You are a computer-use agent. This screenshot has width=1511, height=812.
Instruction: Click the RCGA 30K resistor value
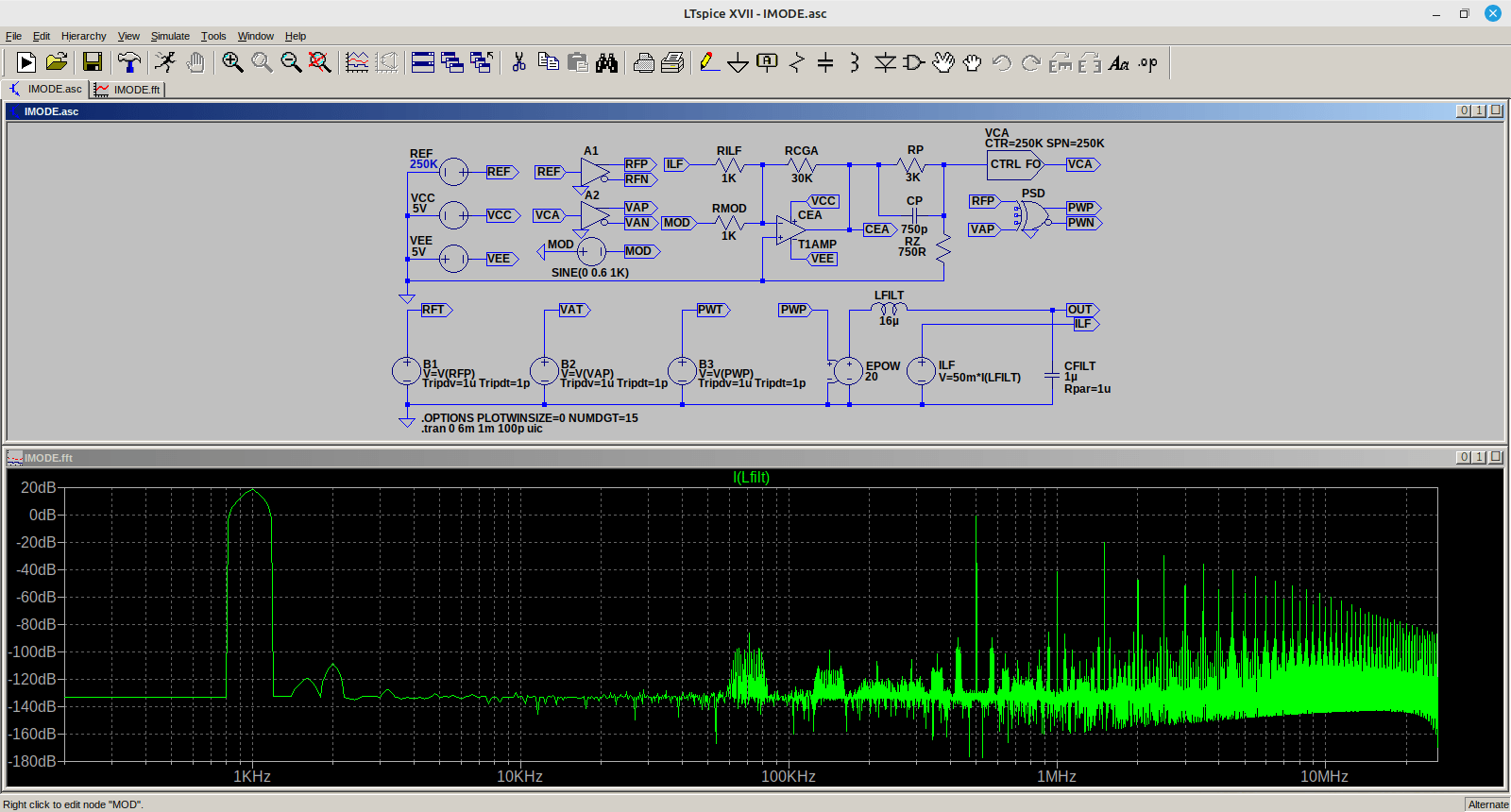click(802, 178)
